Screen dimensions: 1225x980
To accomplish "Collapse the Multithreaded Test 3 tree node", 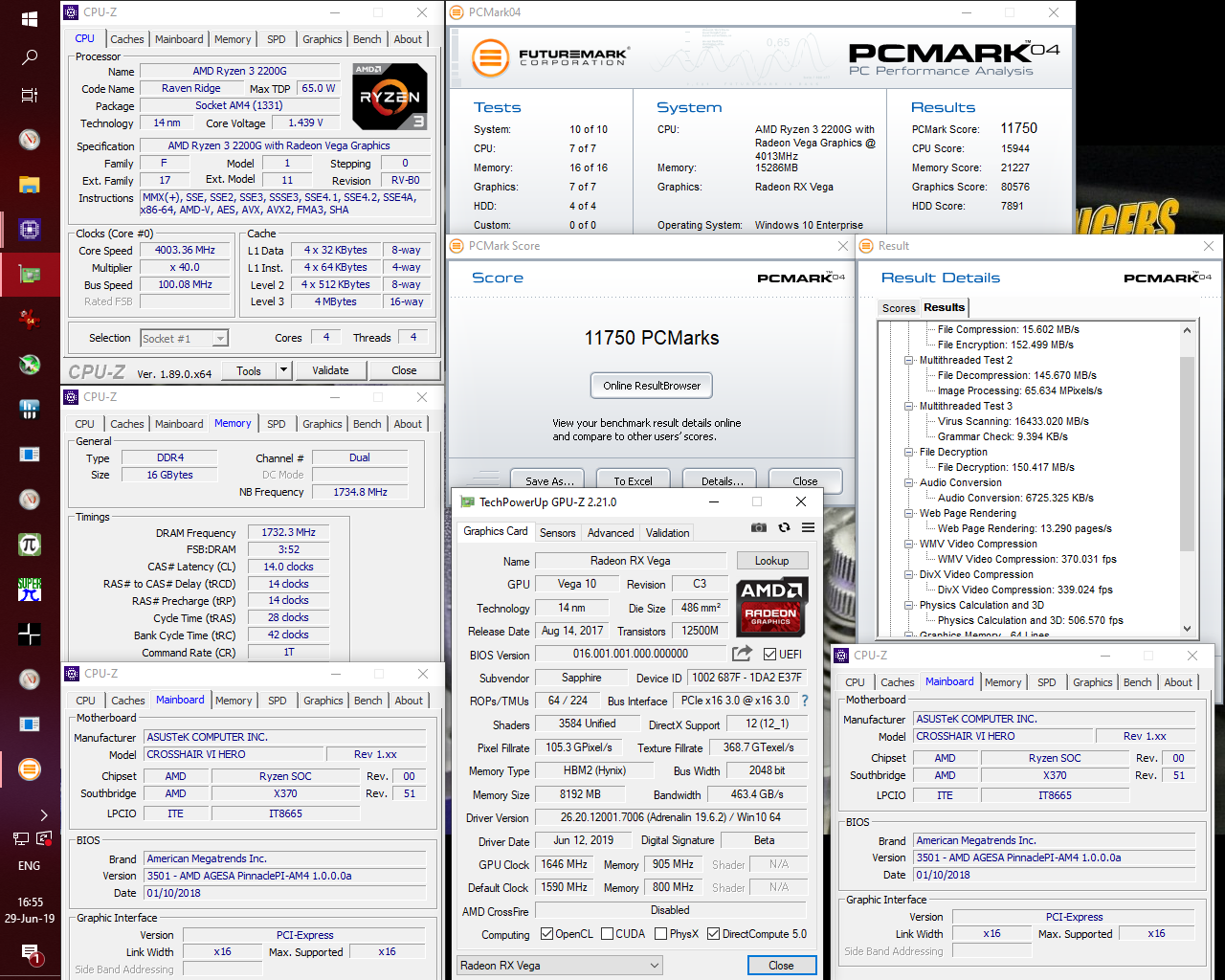I will 909,406.
